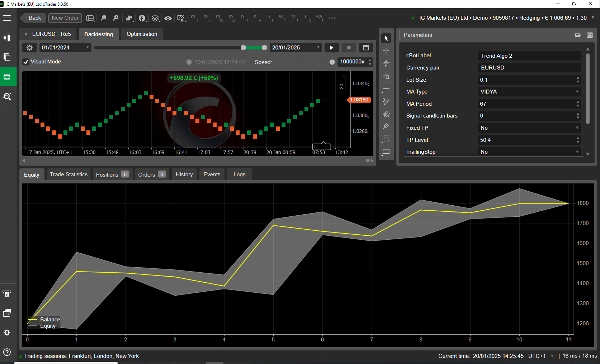Open backtesting settings gear icon
The height and width of the screenshot is (364, 600).
(29, 47)
